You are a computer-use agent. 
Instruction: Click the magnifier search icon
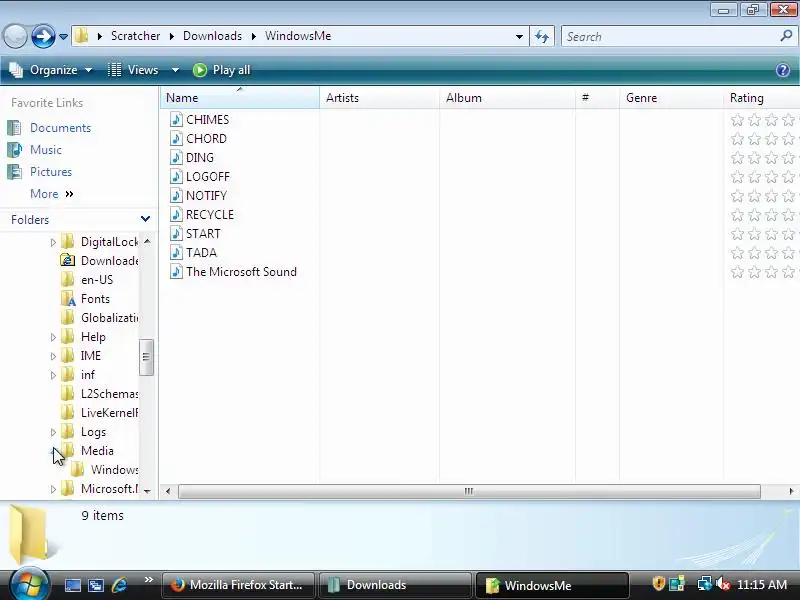[786, 36]
